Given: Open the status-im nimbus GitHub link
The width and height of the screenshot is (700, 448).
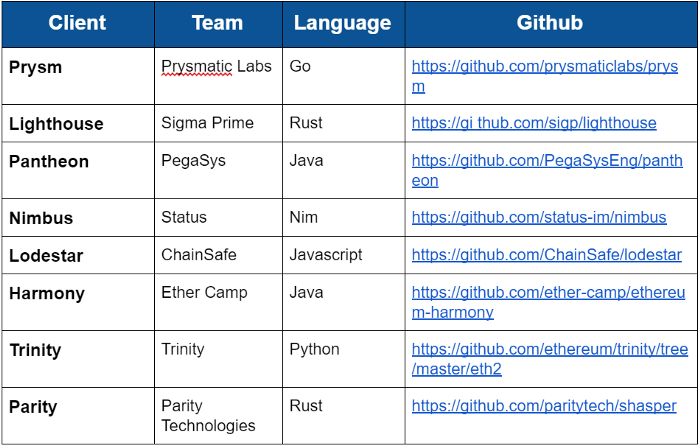Looking at the screenshot, I should (x=539, y=218).
